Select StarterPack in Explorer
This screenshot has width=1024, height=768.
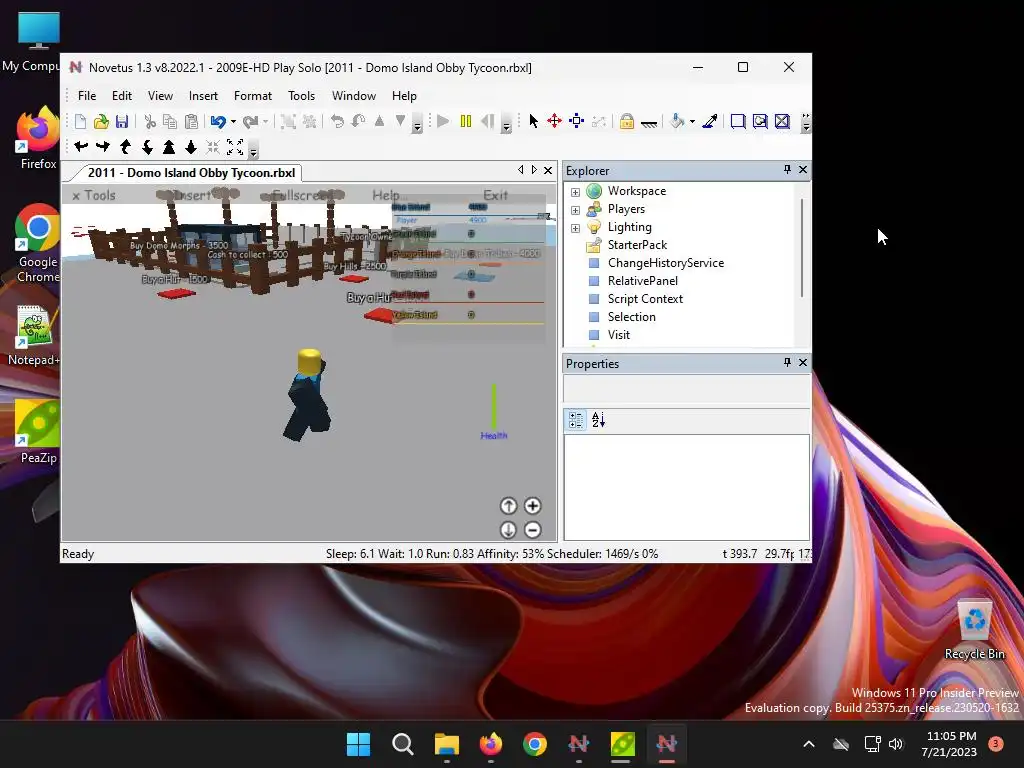point(637,245)
